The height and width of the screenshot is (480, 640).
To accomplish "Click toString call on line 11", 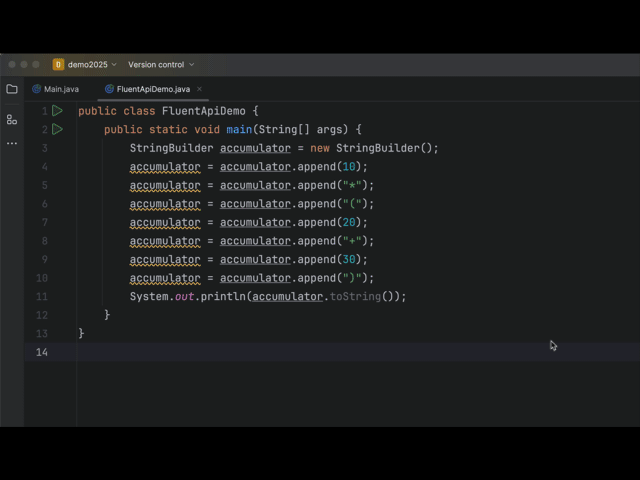I will point(355,296).
